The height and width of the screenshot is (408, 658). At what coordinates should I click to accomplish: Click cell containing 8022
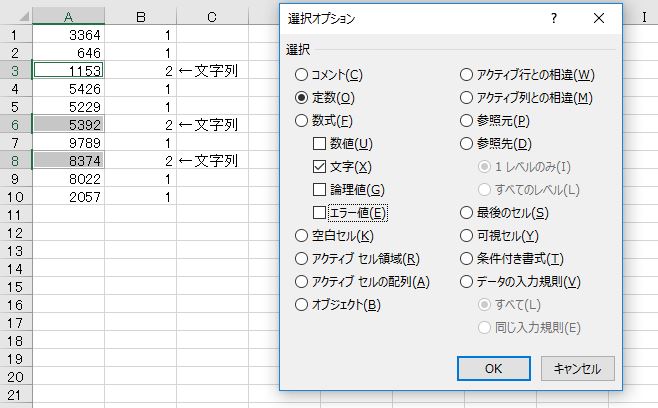68,179
